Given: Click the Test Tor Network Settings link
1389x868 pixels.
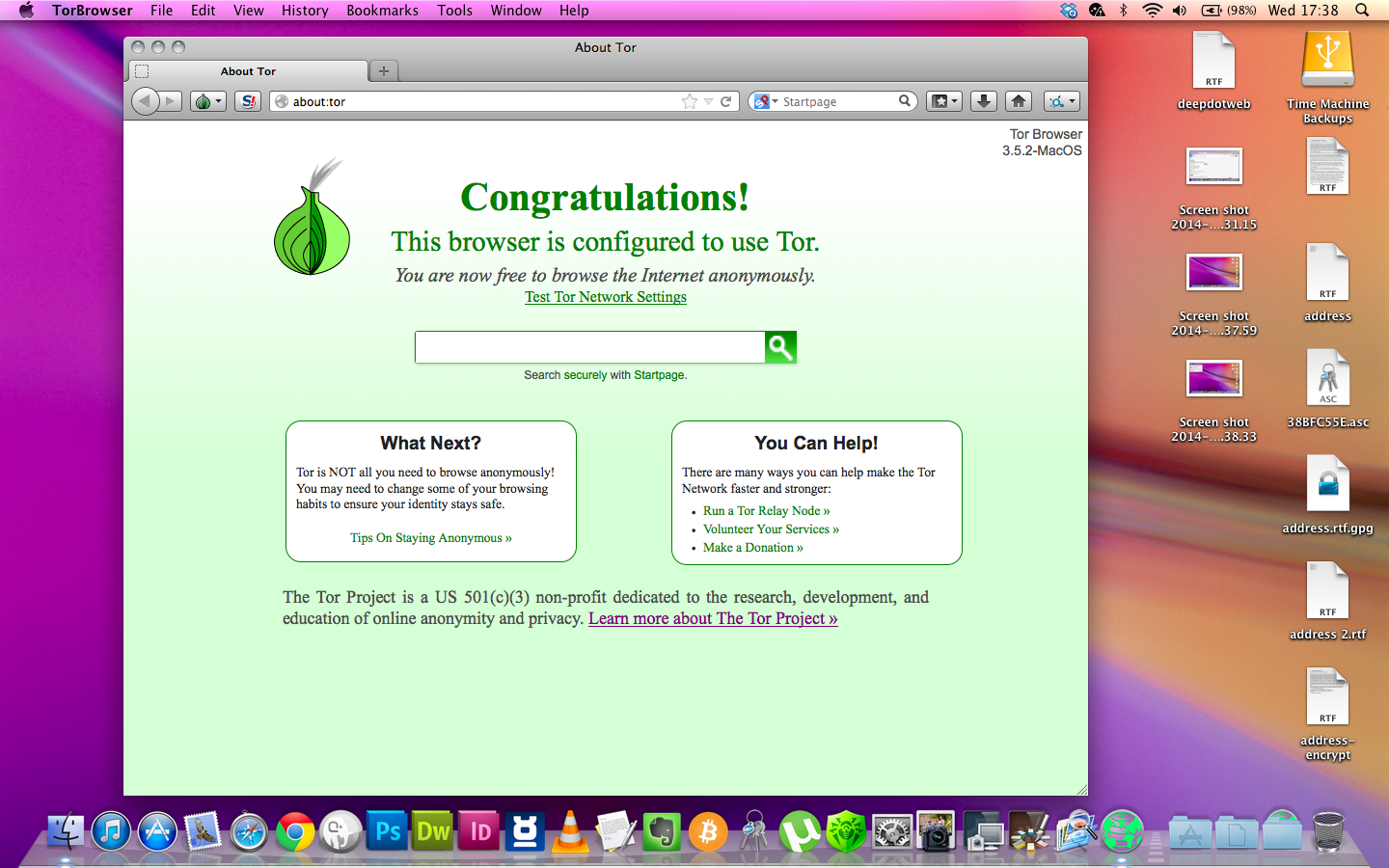Looking at the screenshot, I should pyautogui.click(x=605, y=297).
